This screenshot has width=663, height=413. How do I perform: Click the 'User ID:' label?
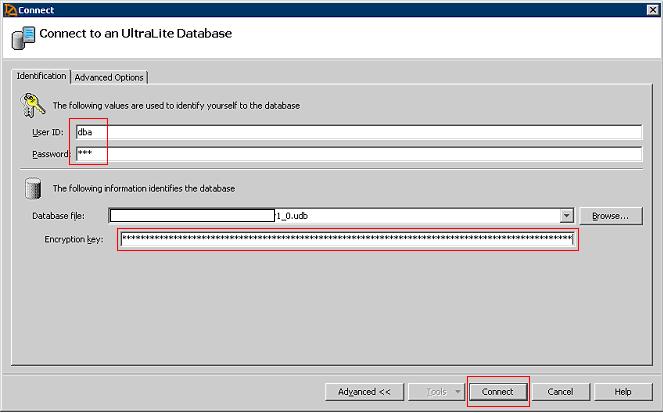tap(48, 132)
